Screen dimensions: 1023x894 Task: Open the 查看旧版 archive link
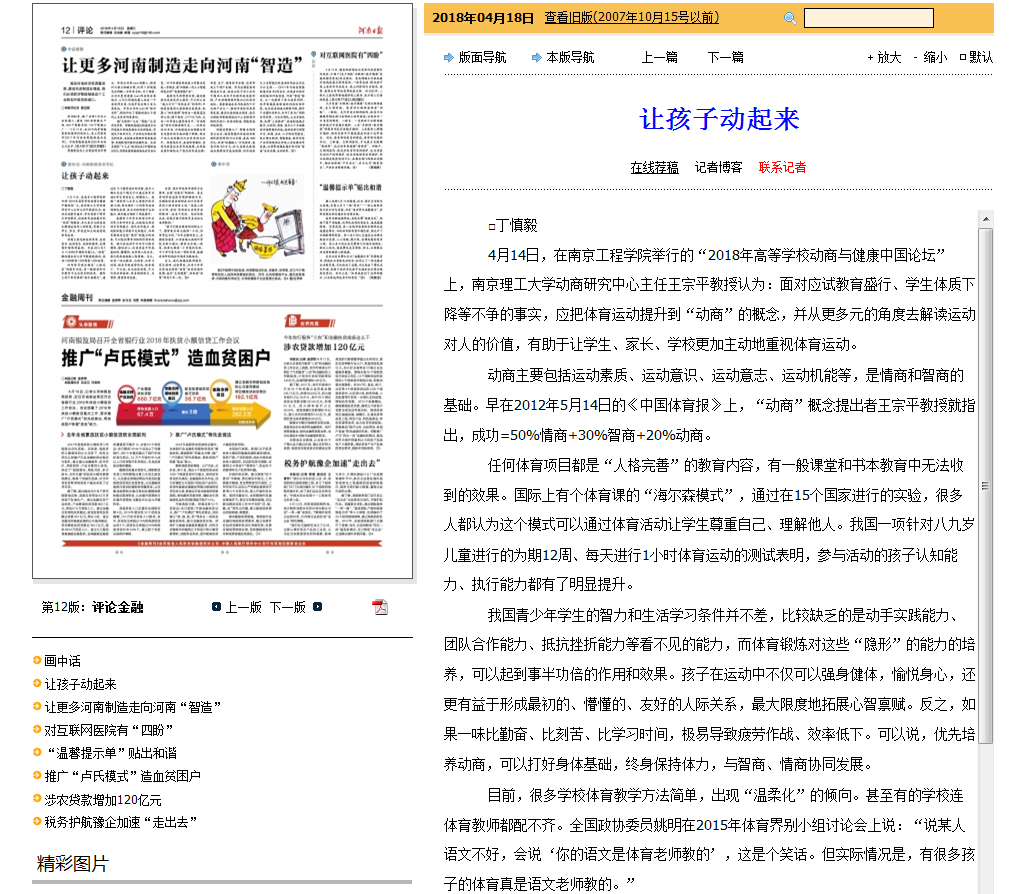(631, 18)
